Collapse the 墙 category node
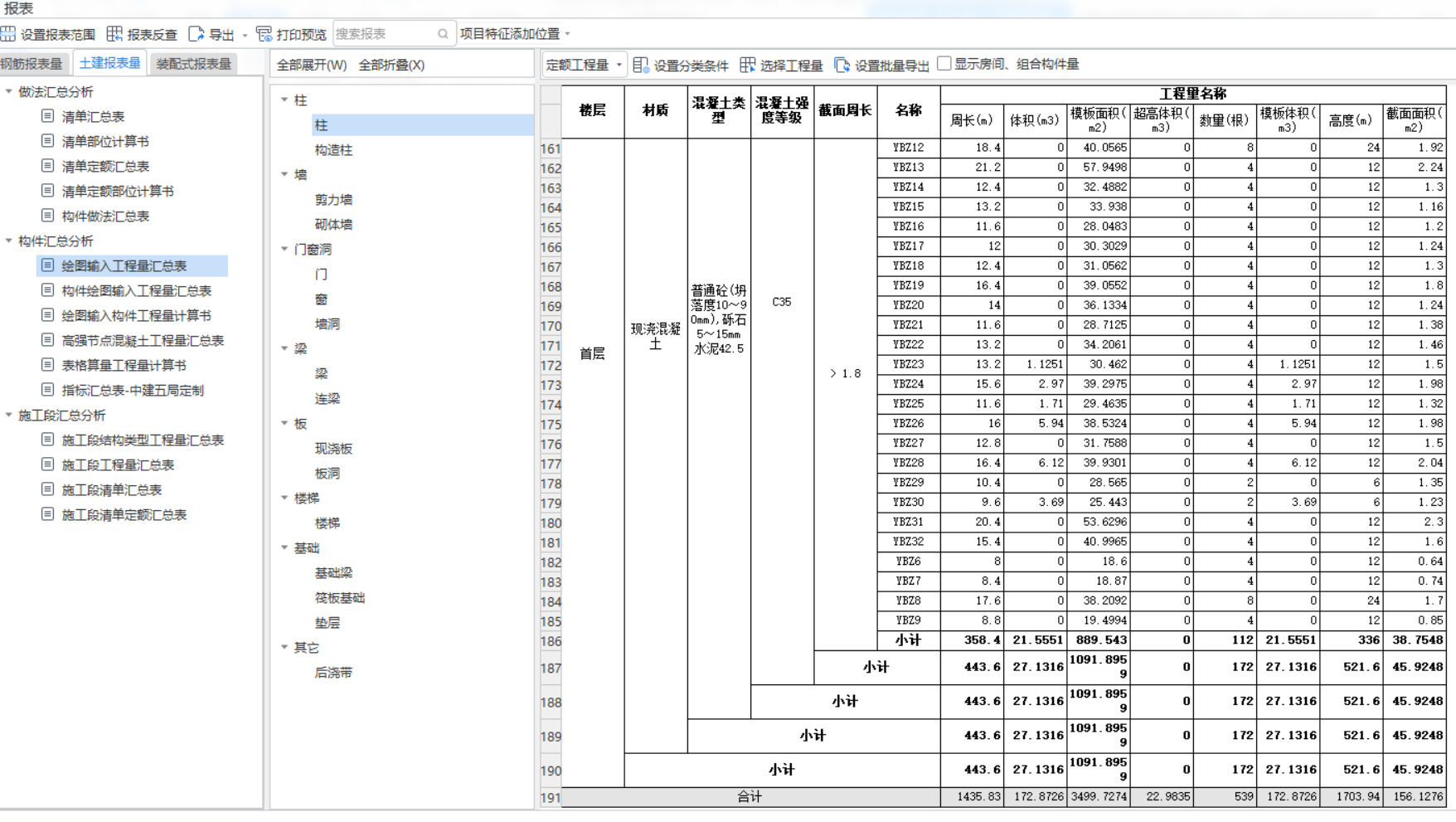Screen dimensions: 1456x822 (284, 174)
